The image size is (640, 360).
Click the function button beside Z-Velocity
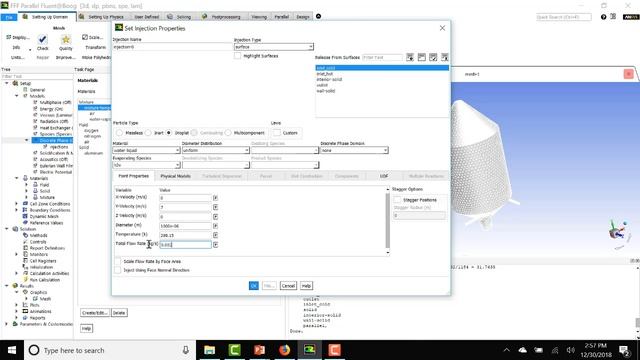tap(216, 217)
